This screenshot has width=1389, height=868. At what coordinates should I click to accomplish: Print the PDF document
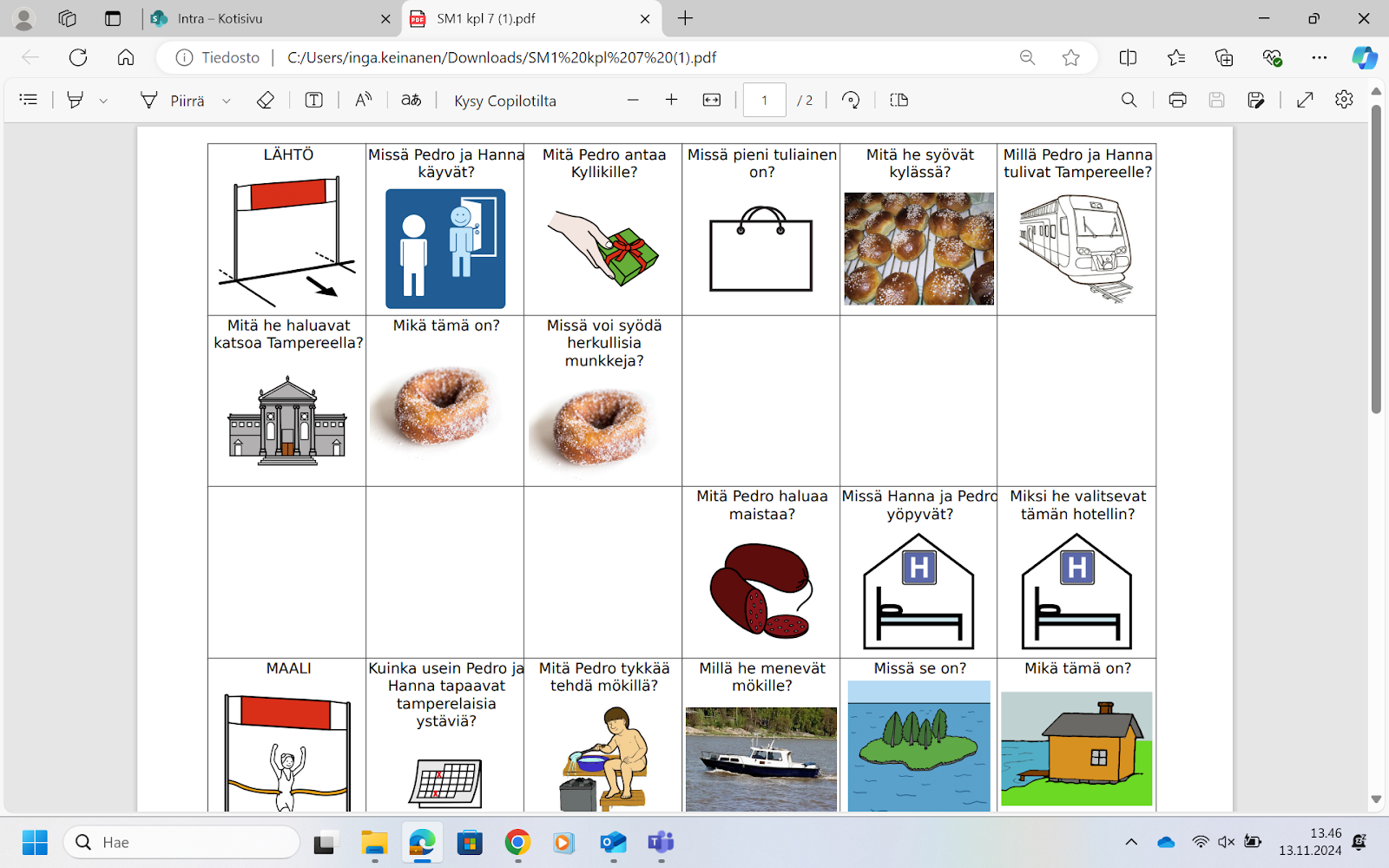[1177, 100]
